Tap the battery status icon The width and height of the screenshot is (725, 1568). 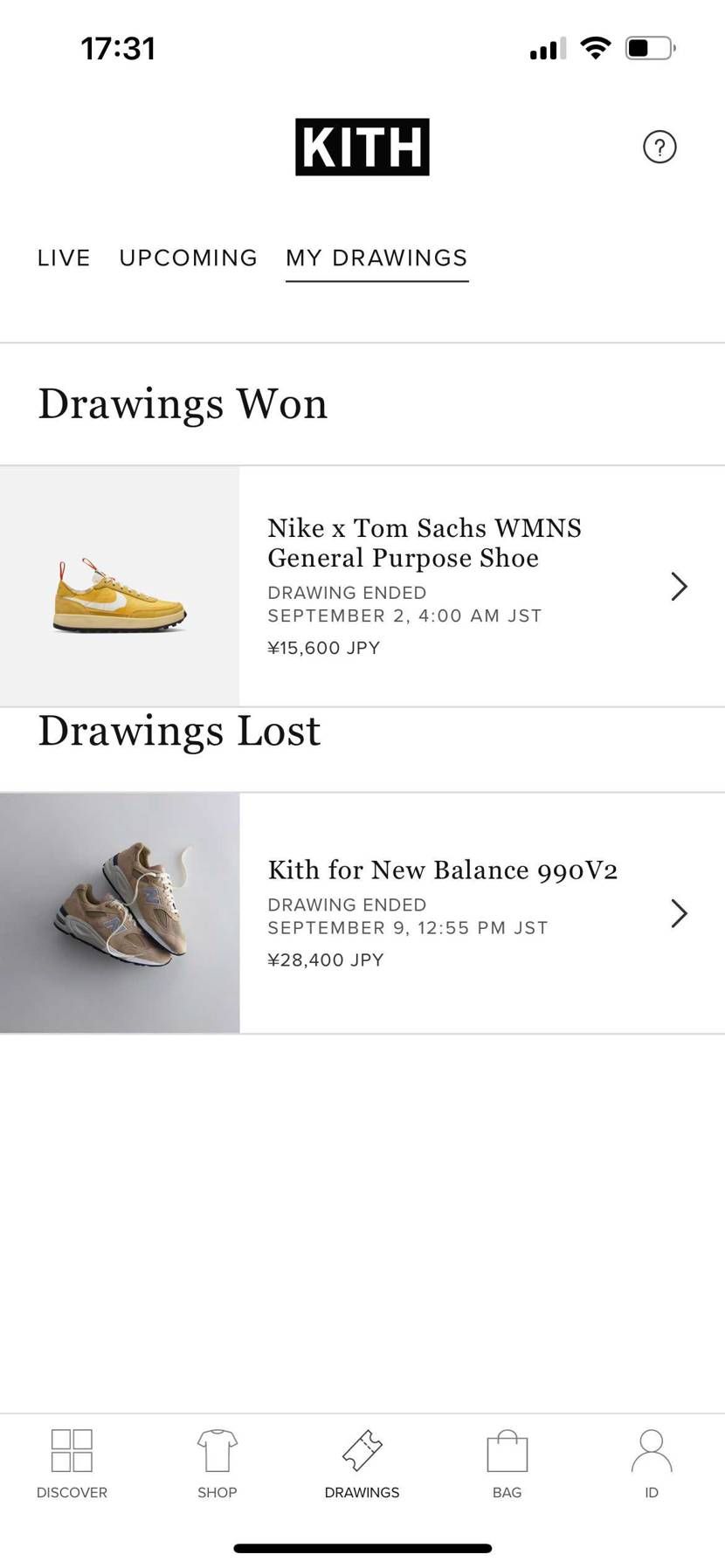(650, 48)
